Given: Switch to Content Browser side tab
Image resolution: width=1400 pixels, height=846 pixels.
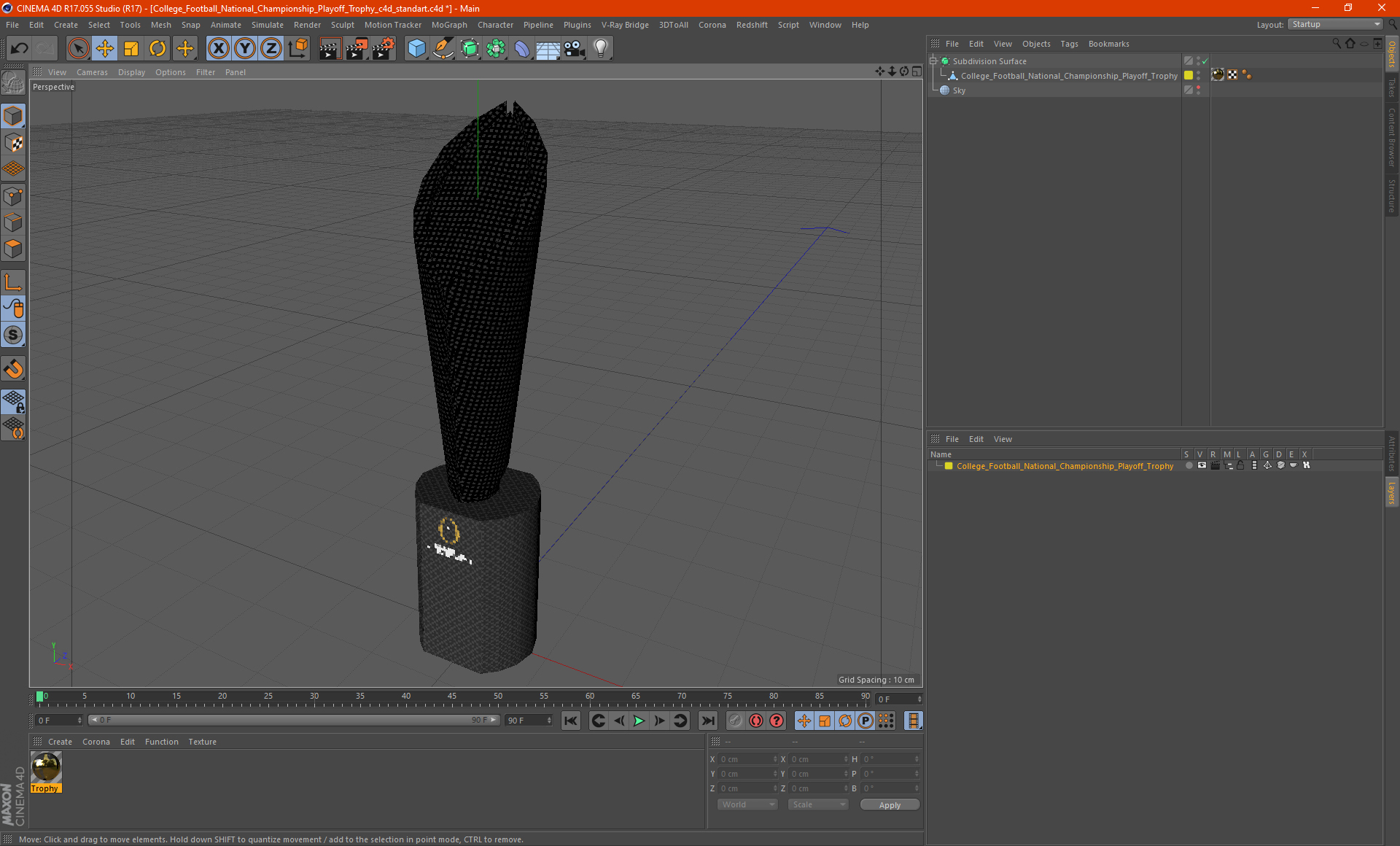Looking at the screenshot, I should pyautogui.click(x=1392, y=137).
